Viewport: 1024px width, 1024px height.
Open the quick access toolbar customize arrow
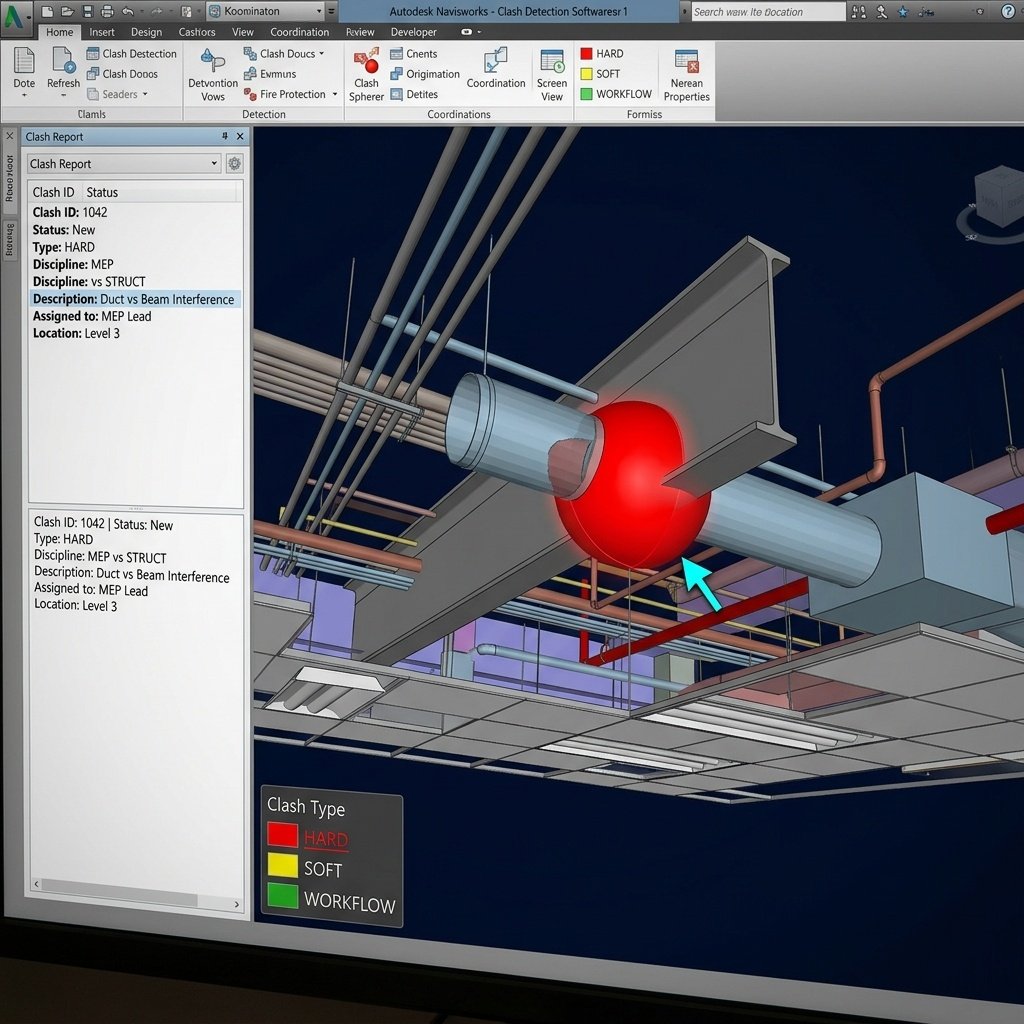point(332,11)
